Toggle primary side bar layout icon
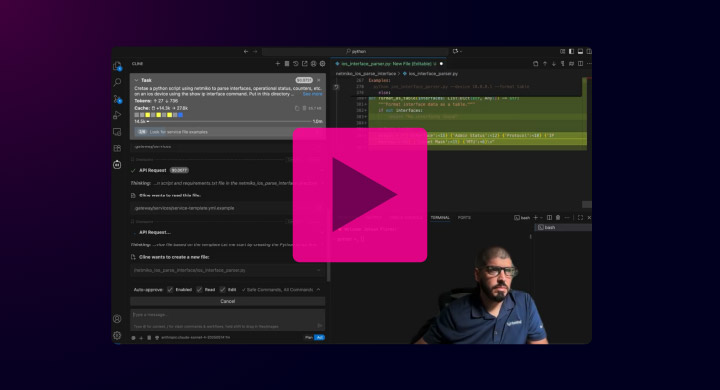 tap(571, 51)
